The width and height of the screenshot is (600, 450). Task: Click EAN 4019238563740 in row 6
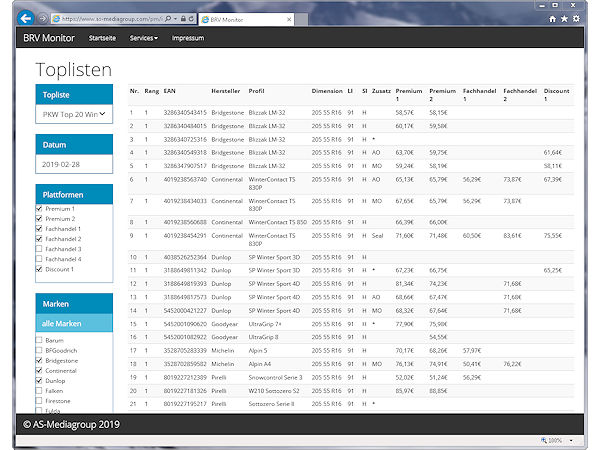click(x=185, y=179)
